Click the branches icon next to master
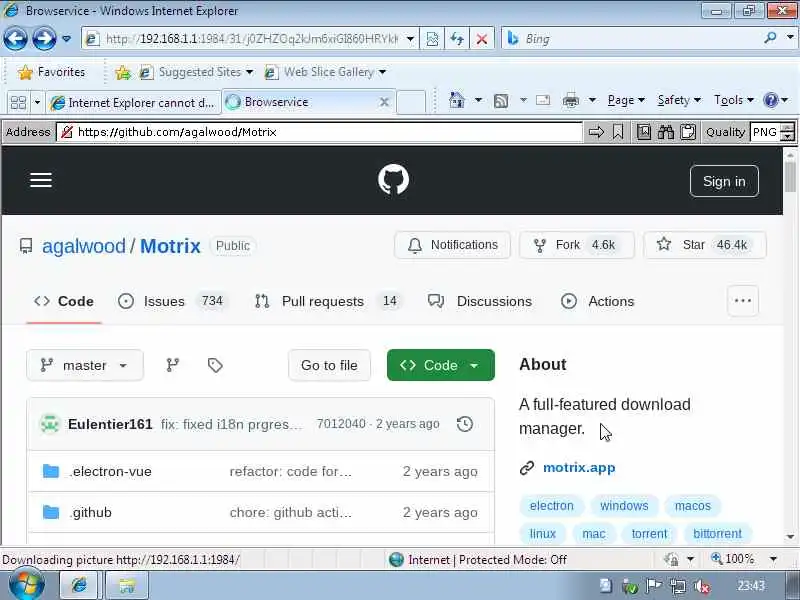Image resolution: width=800 pixels, height=600 pixels. coord(172,365)
